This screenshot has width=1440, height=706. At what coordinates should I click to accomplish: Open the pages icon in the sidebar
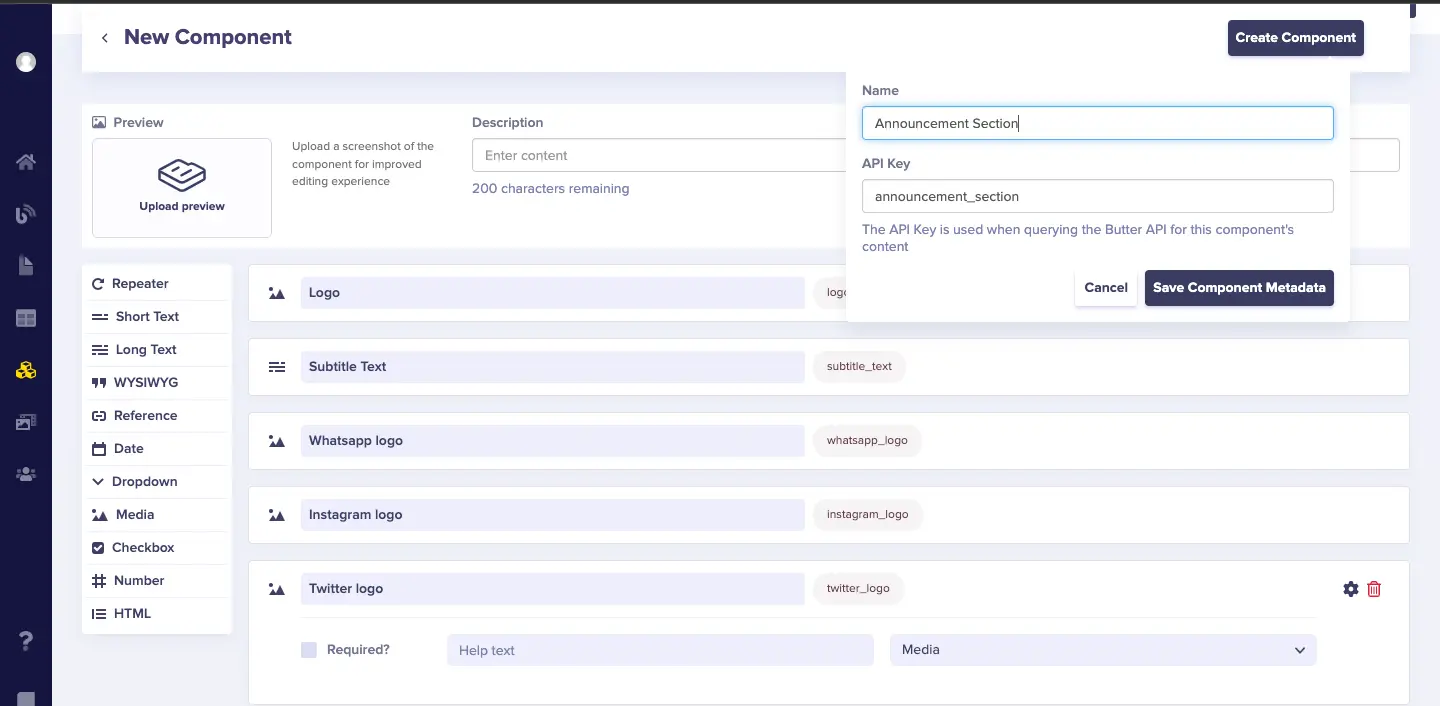tap(26, 266)
